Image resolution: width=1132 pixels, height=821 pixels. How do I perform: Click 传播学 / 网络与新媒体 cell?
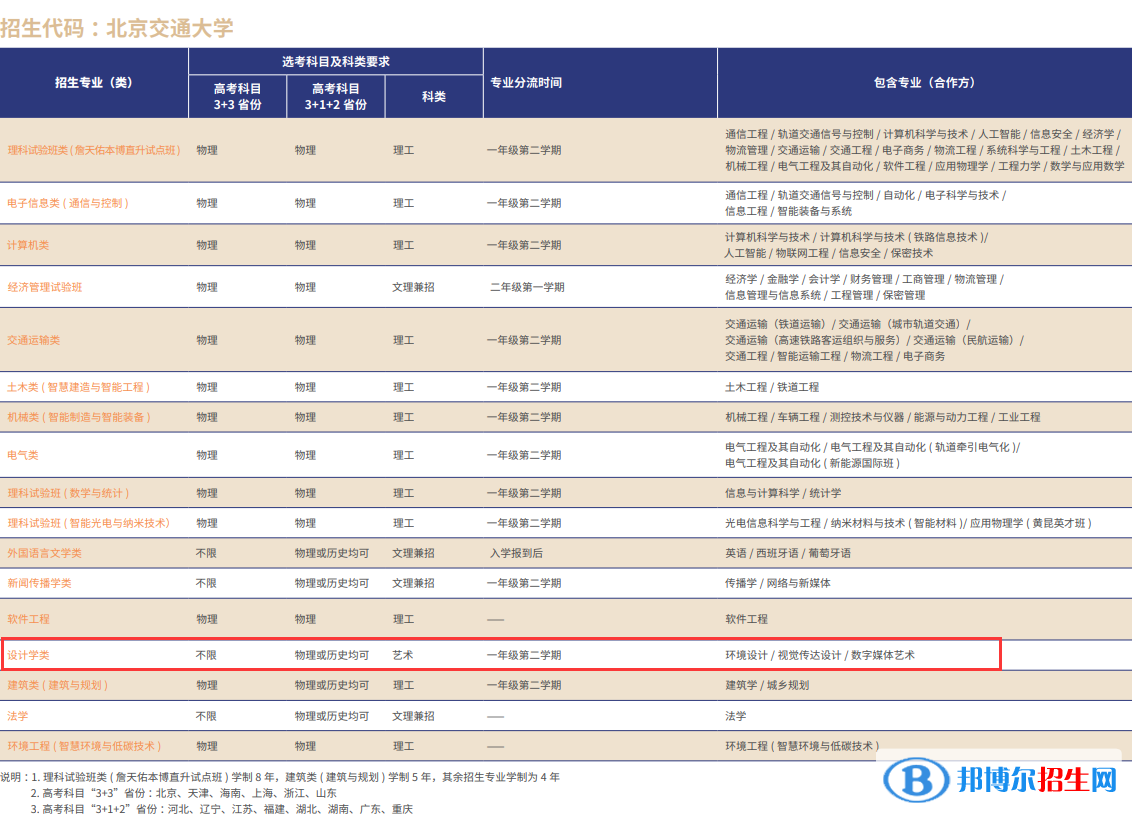point(778,583)
